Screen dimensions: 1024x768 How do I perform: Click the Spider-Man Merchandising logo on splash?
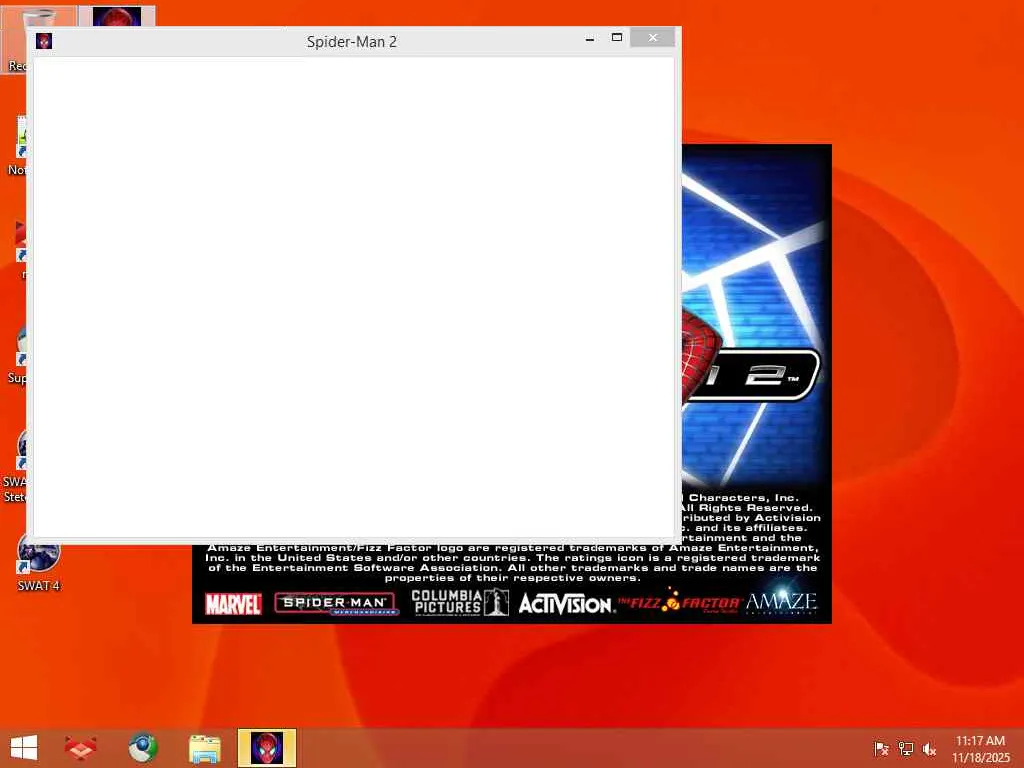(x=336, y=604)
